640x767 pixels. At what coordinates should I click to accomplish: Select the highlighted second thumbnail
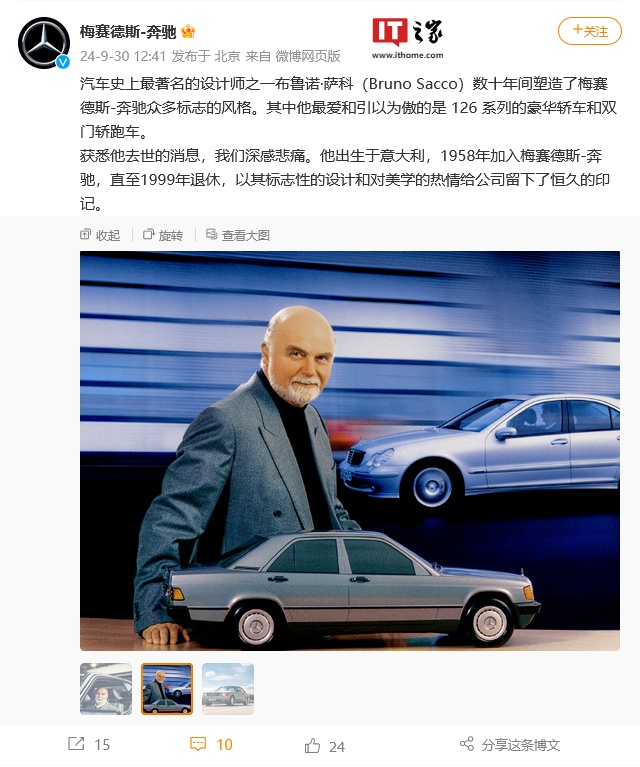click(x=167, y=689)
